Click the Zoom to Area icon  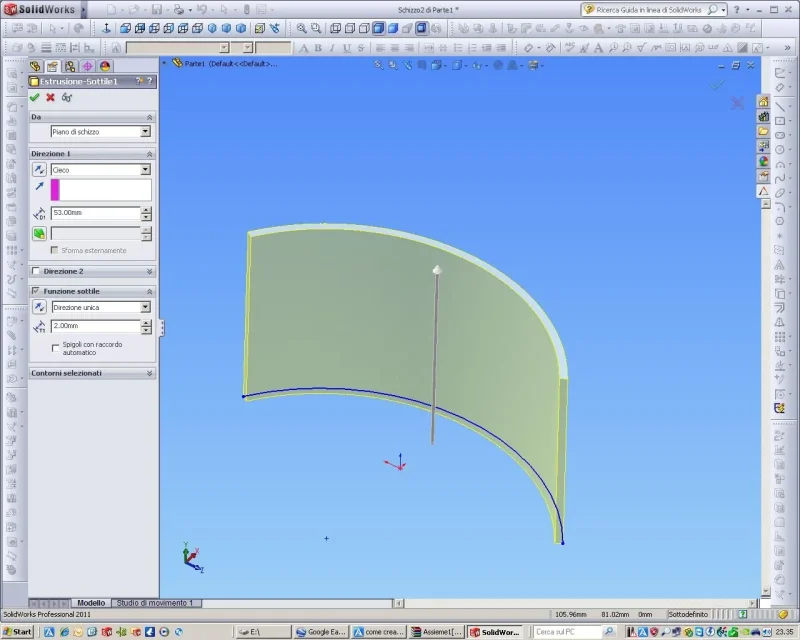point(316,29)
